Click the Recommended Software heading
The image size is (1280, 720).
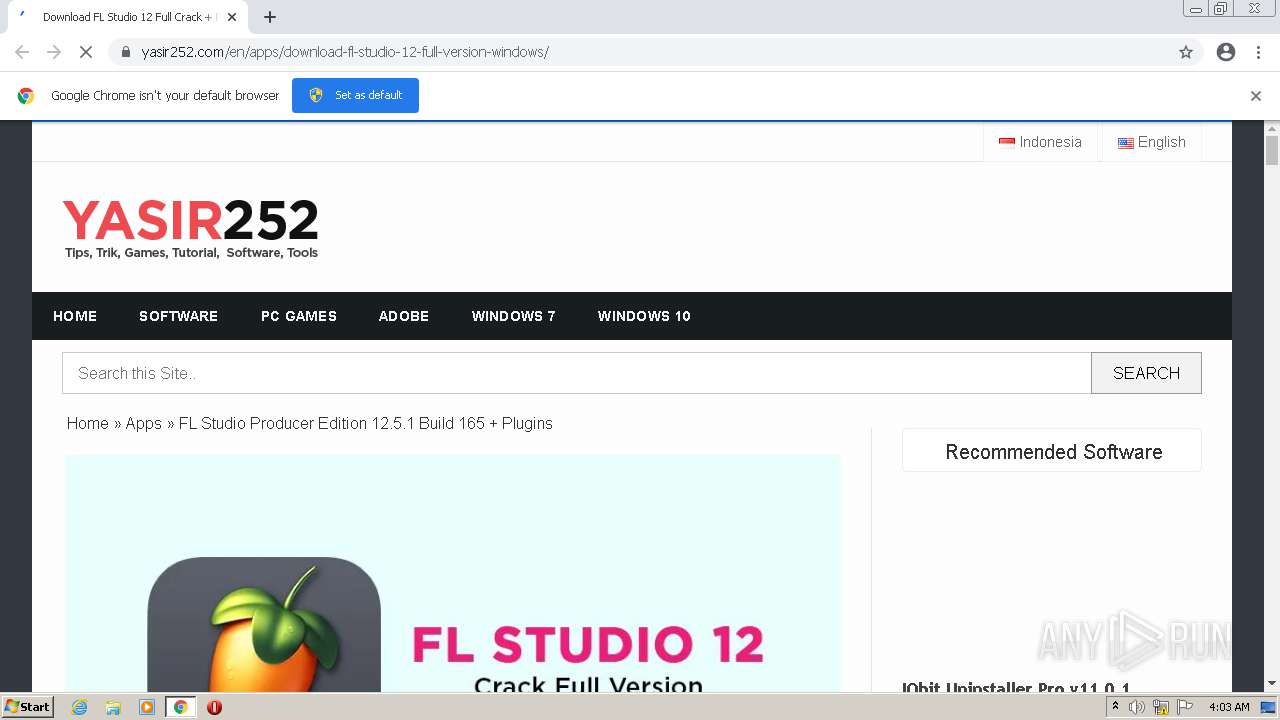(x=1053, y=452)
